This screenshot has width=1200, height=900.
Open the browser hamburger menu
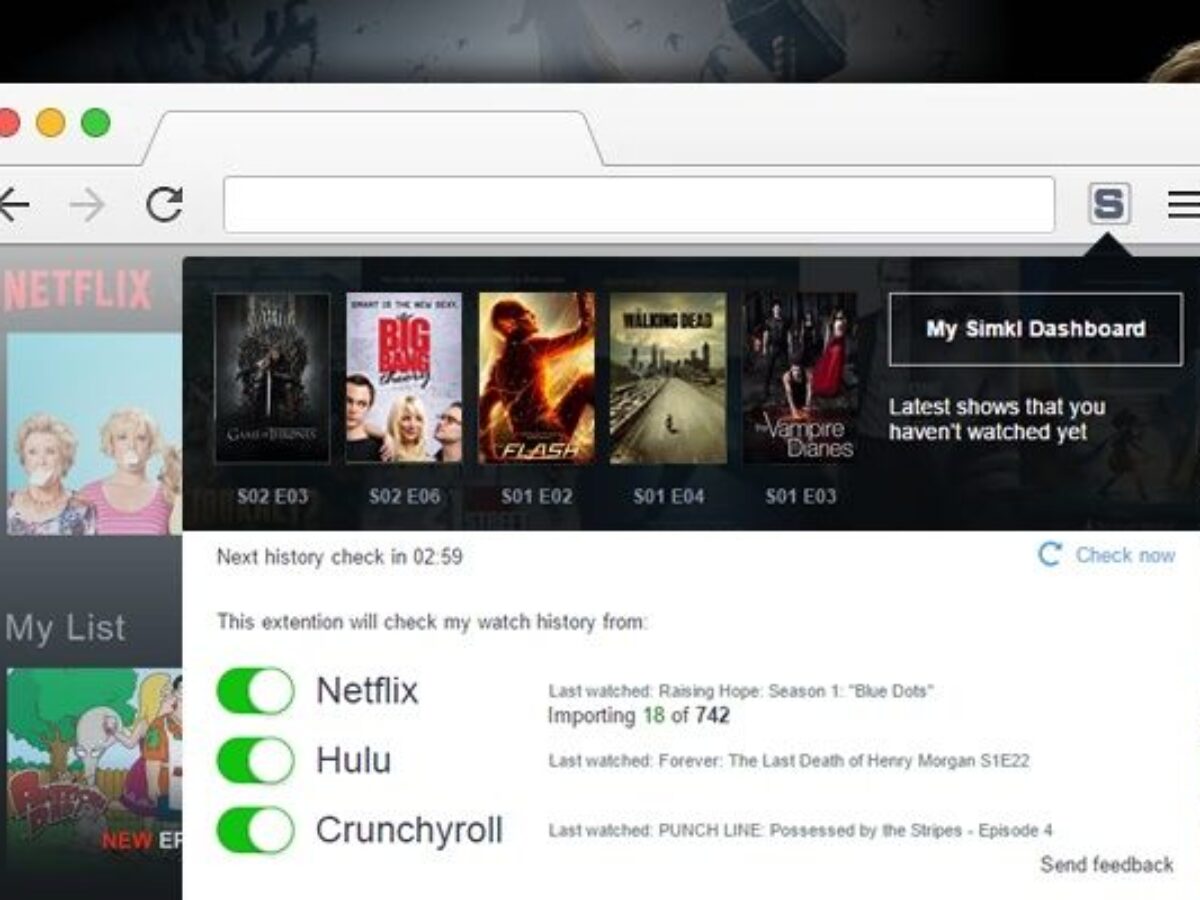click(x=1183, y=205)
